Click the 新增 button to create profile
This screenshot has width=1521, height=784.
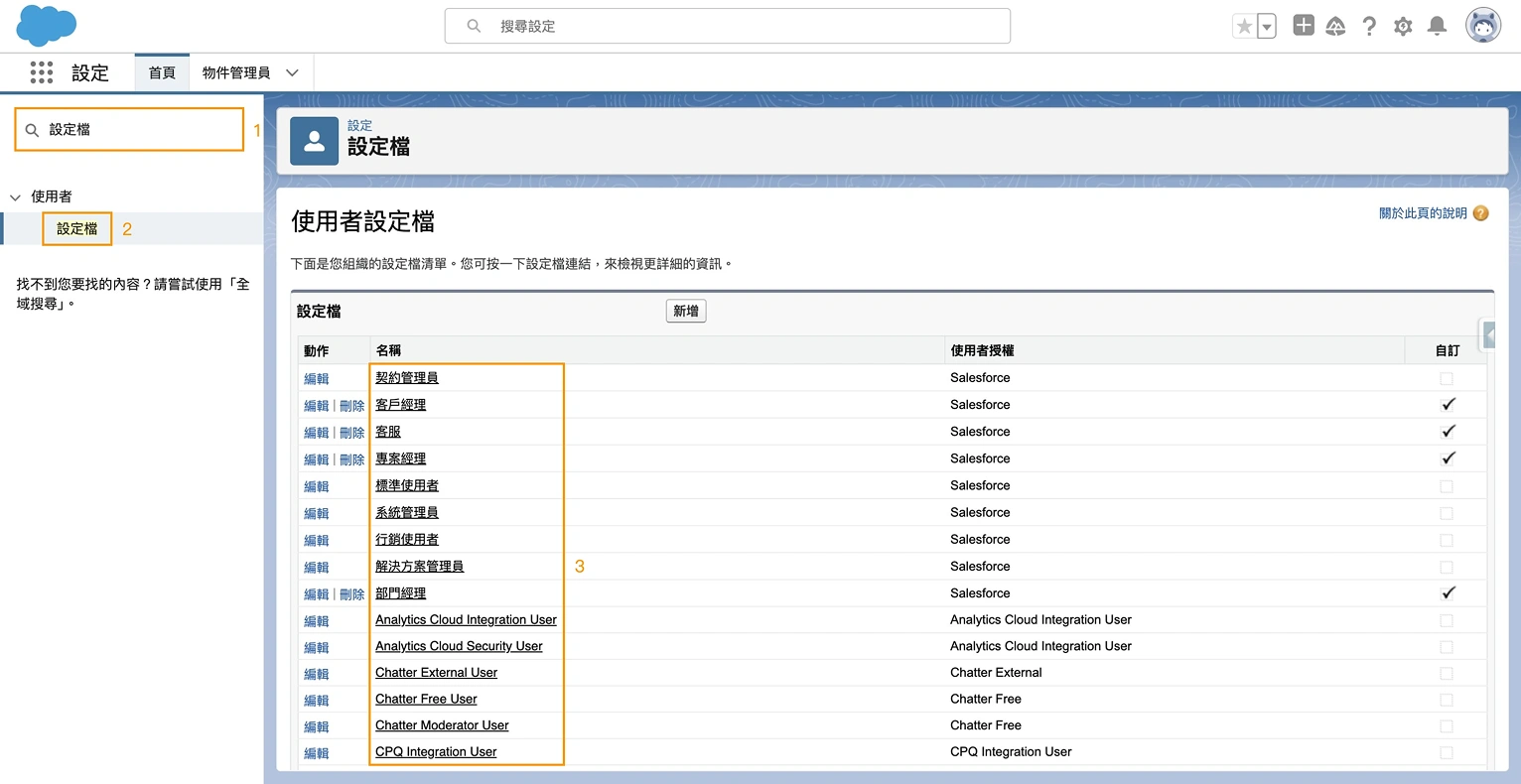(x=685, y=311)
